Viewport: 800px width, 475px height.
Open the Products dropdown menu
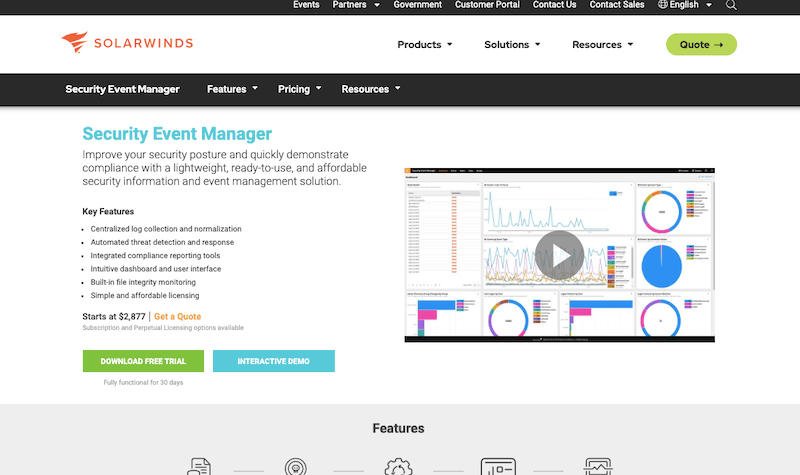tap(424, 44)
